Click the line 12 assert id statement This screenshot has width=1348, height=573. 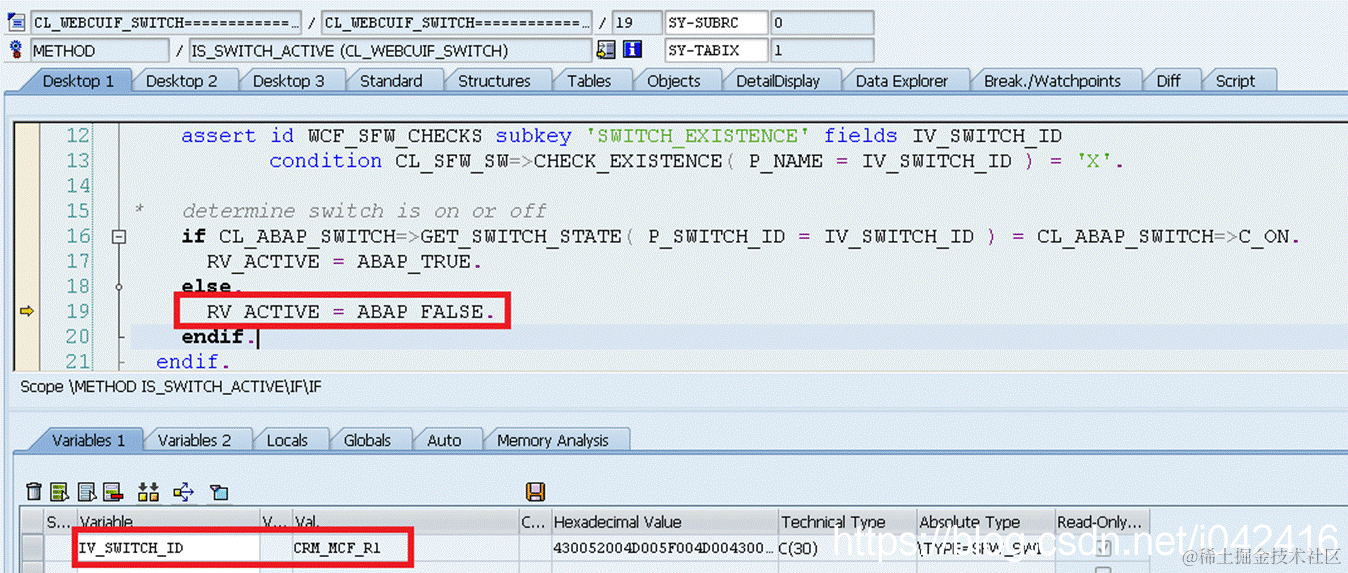pyautogui.click(x=621, y=136)
